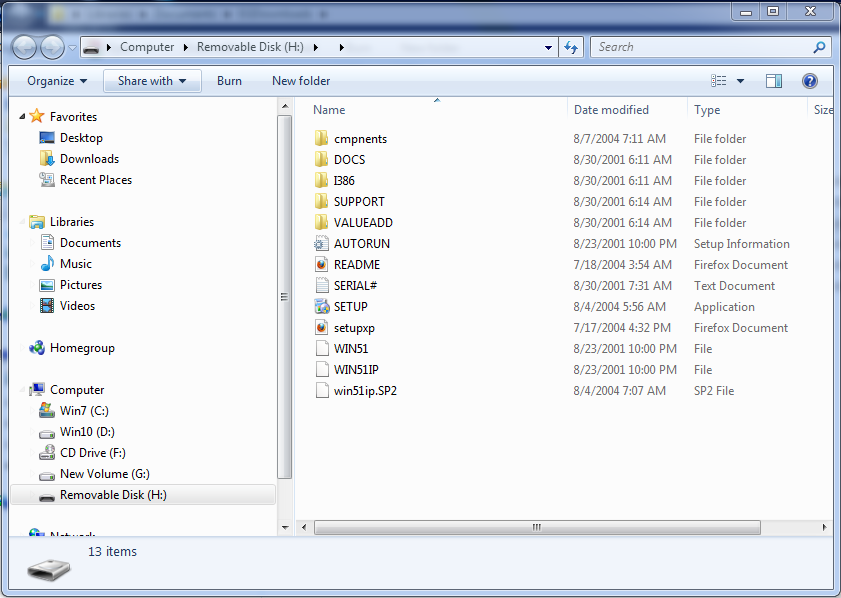Image resolution: width=841 pixels, height=598 pixels.
Task: Sort by the Name column header
Action: (329, 110)
